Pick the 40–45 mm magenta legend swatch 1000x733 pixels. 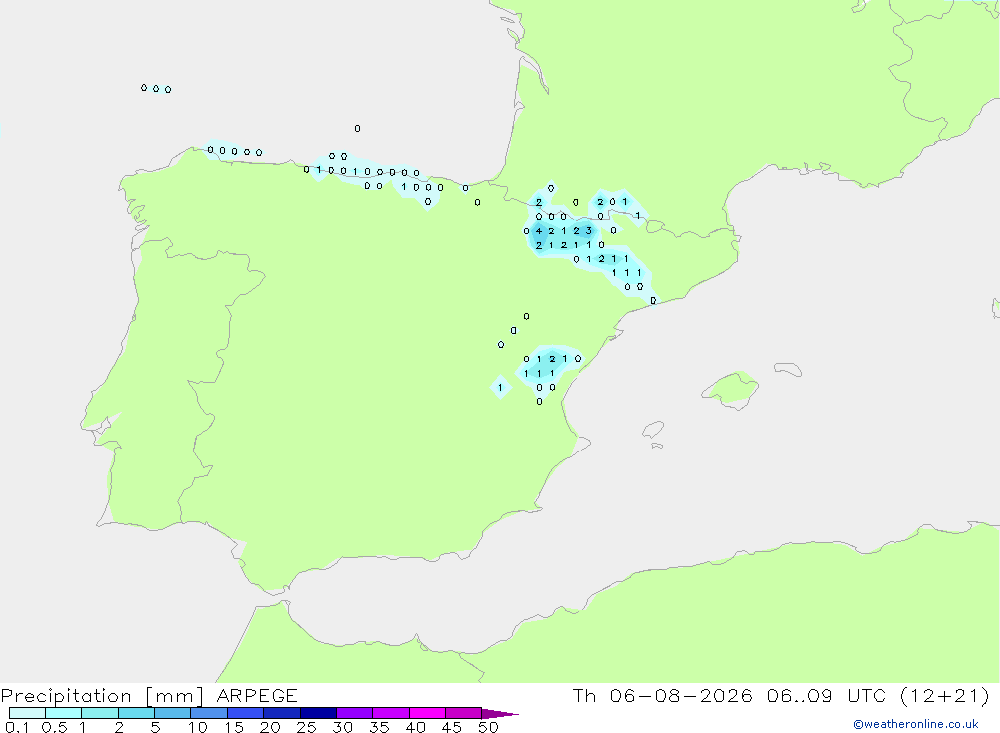pos(427,713)
